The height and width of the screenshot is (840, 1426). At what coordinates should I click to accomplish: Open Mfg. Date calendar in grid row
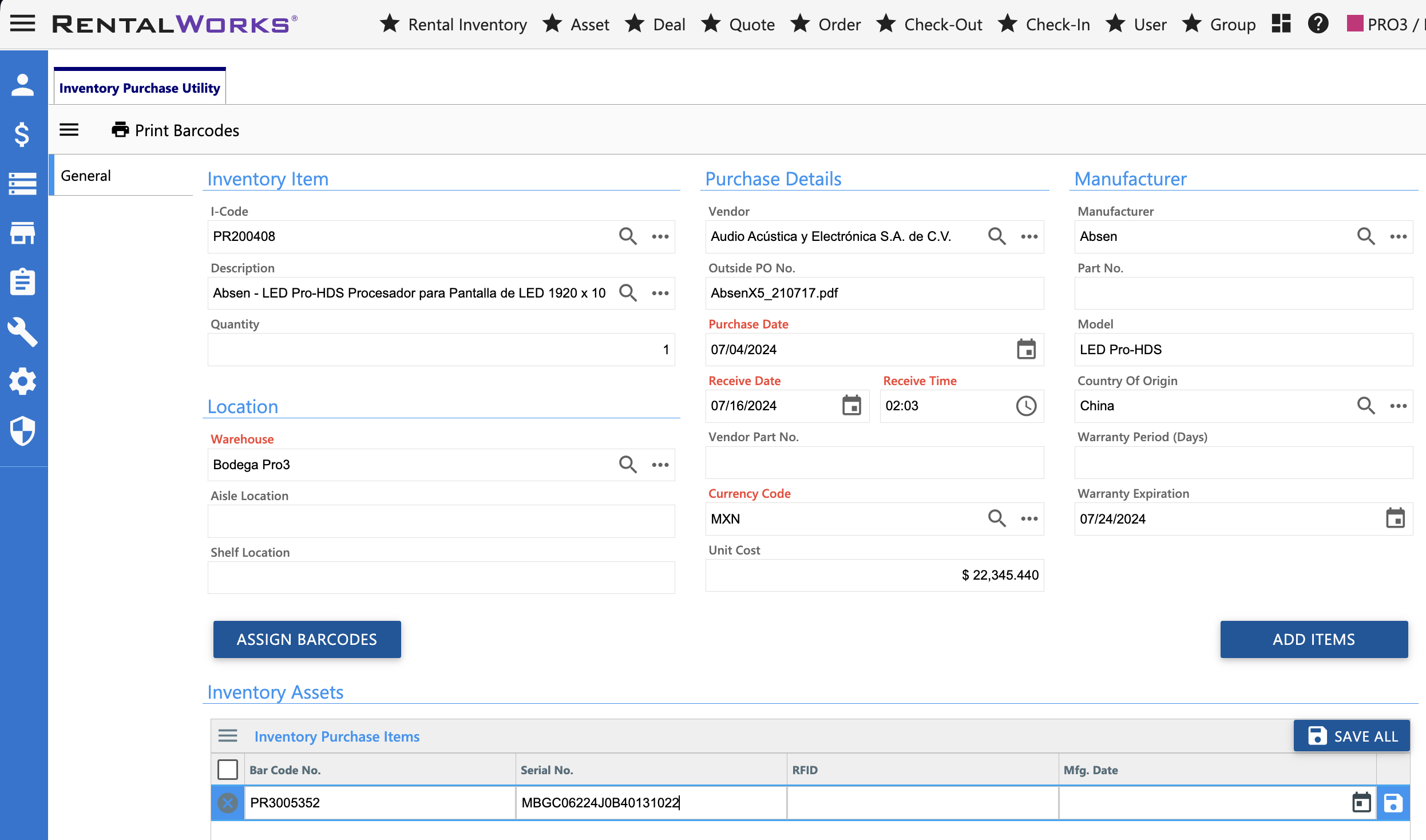pos(1361,802)
